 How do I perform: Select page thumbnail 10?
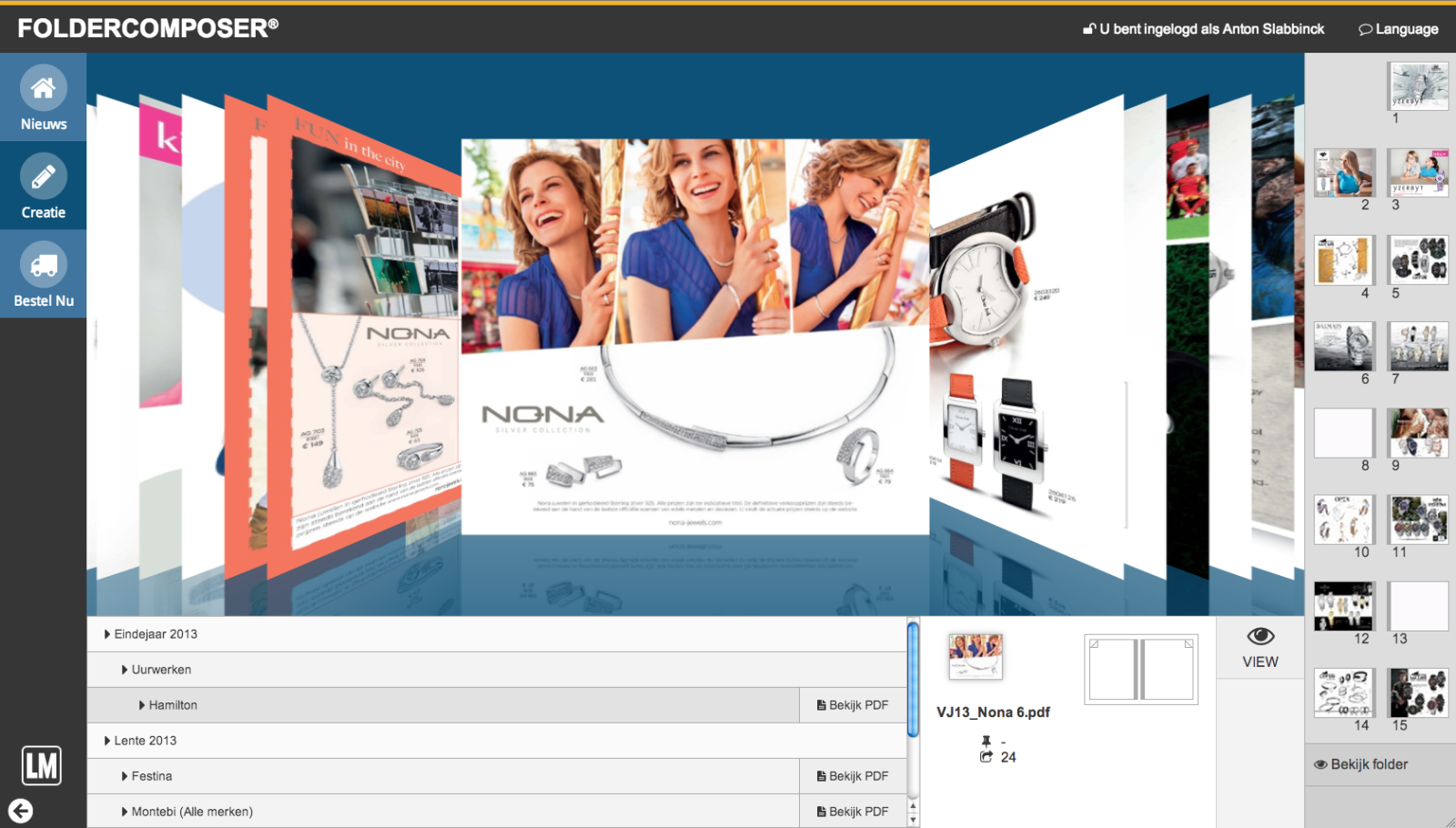point(1344,520)
